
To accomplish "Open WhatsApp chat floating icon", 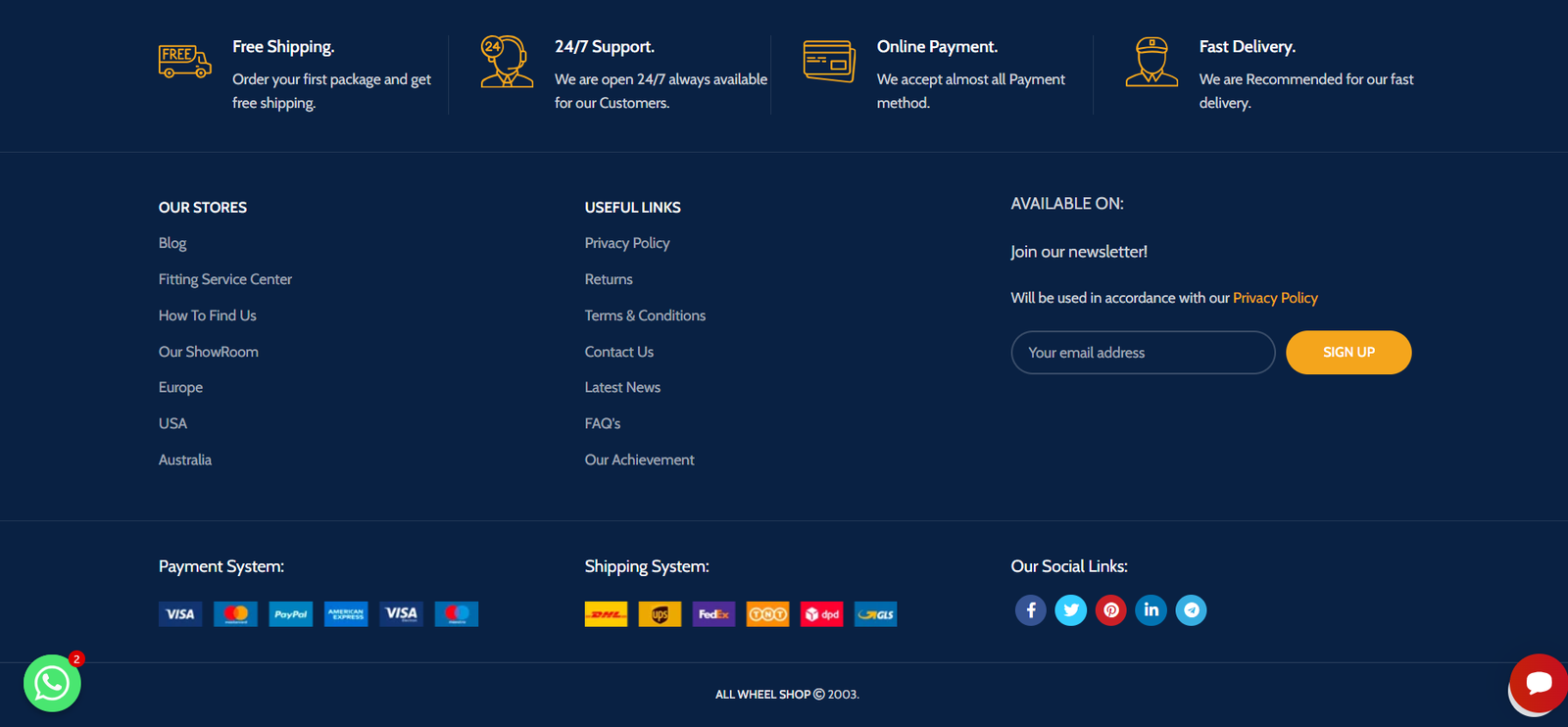I will click(52, 683).
